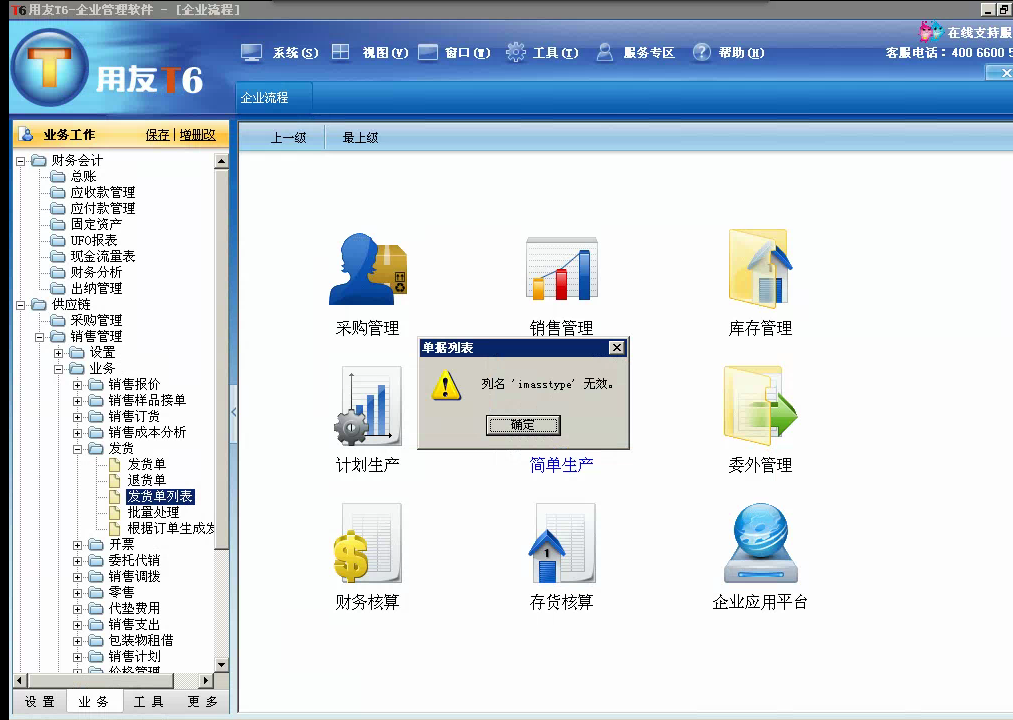Viewport: 1013px width, 720px height.
Task: Select 根据订单生成发 tree item
Action: coord(171,529)
